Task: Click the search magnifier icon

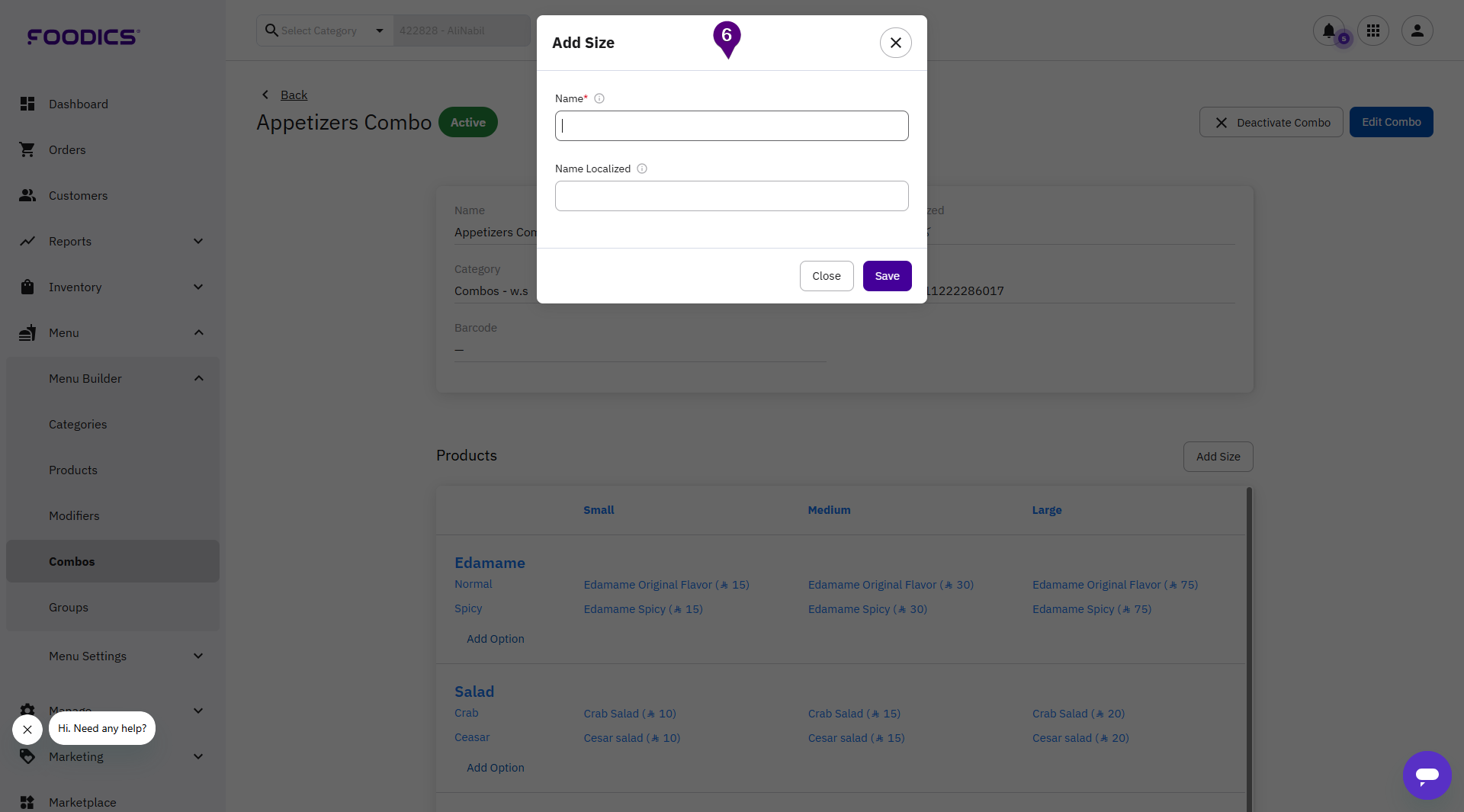Action: tap(271, 30)
